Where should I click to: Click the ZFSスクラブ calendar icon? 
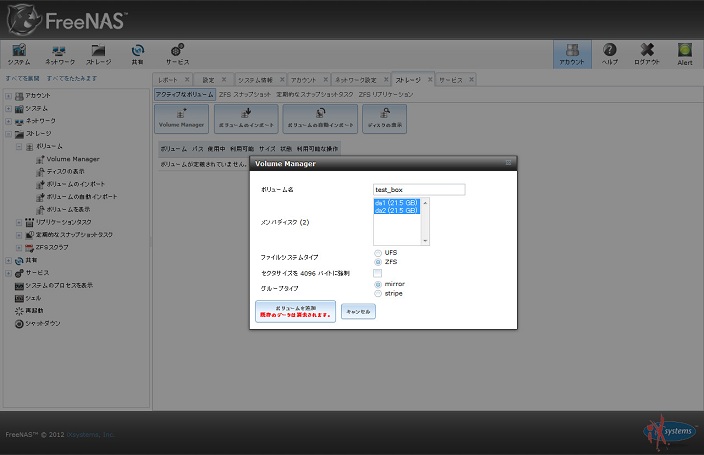29,247
